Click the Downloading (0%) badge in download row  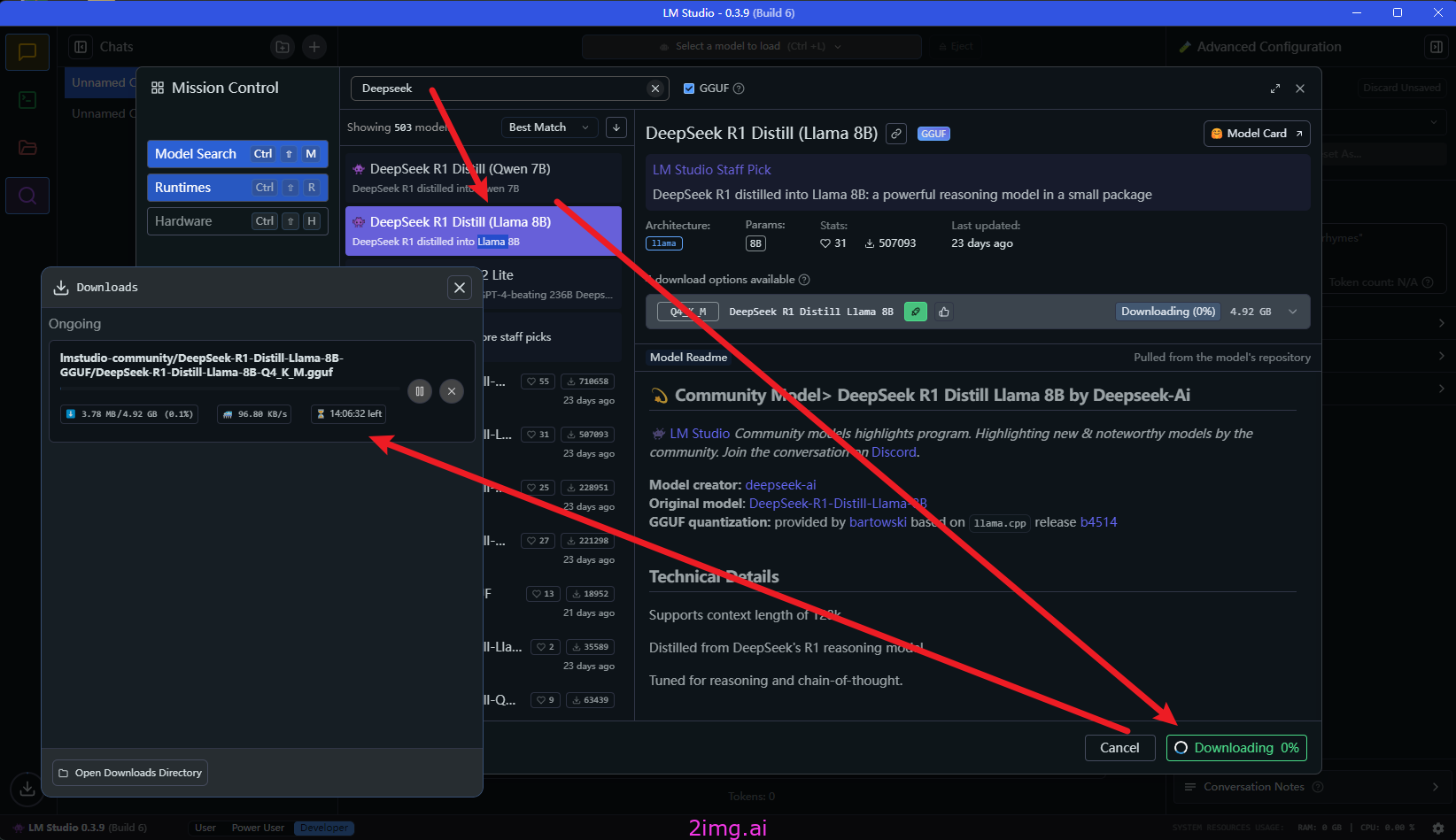[x=1167, y=312]
